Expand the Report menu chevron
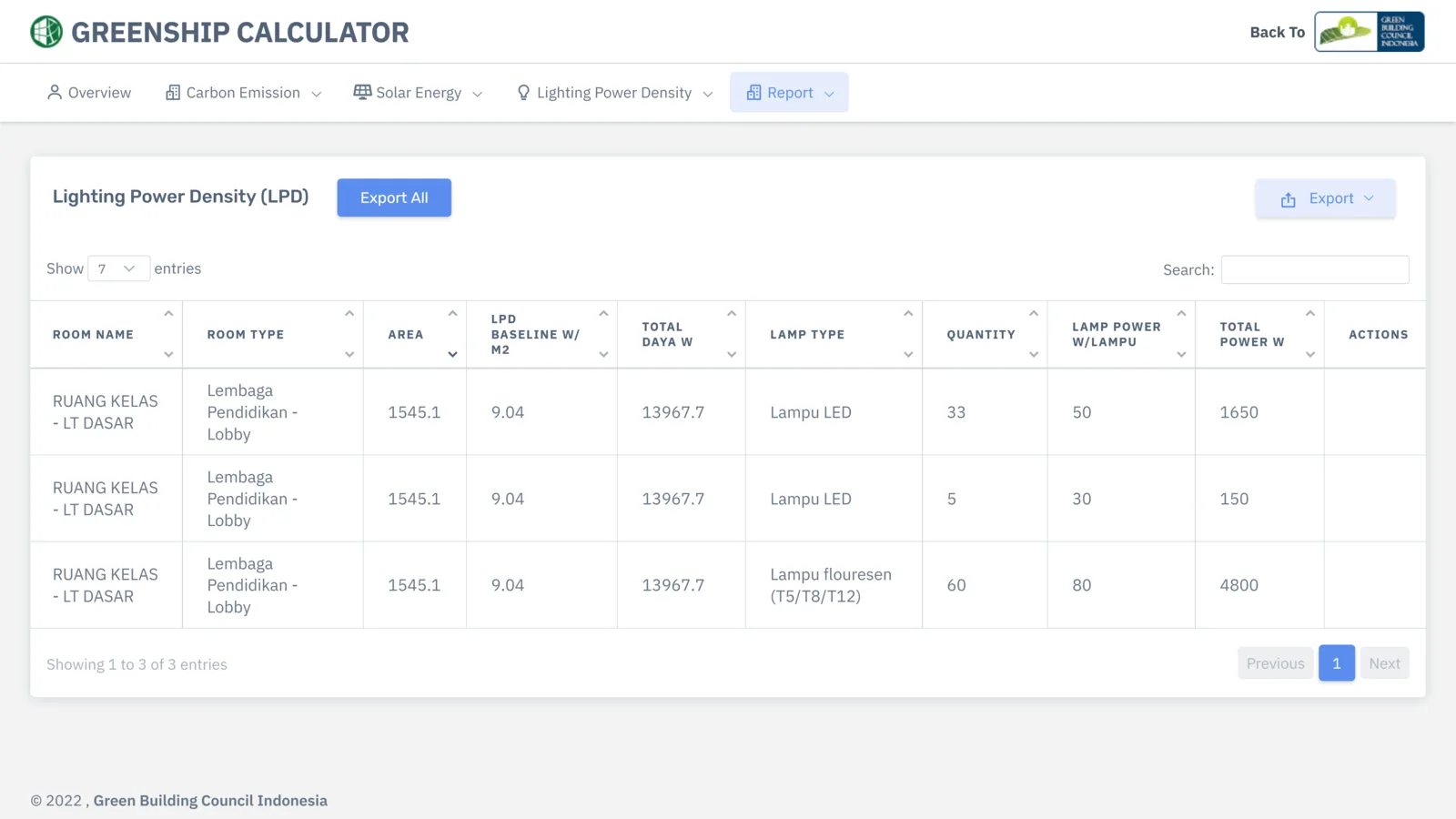Viewport: 1456px width, 819px height. (829, 94)
